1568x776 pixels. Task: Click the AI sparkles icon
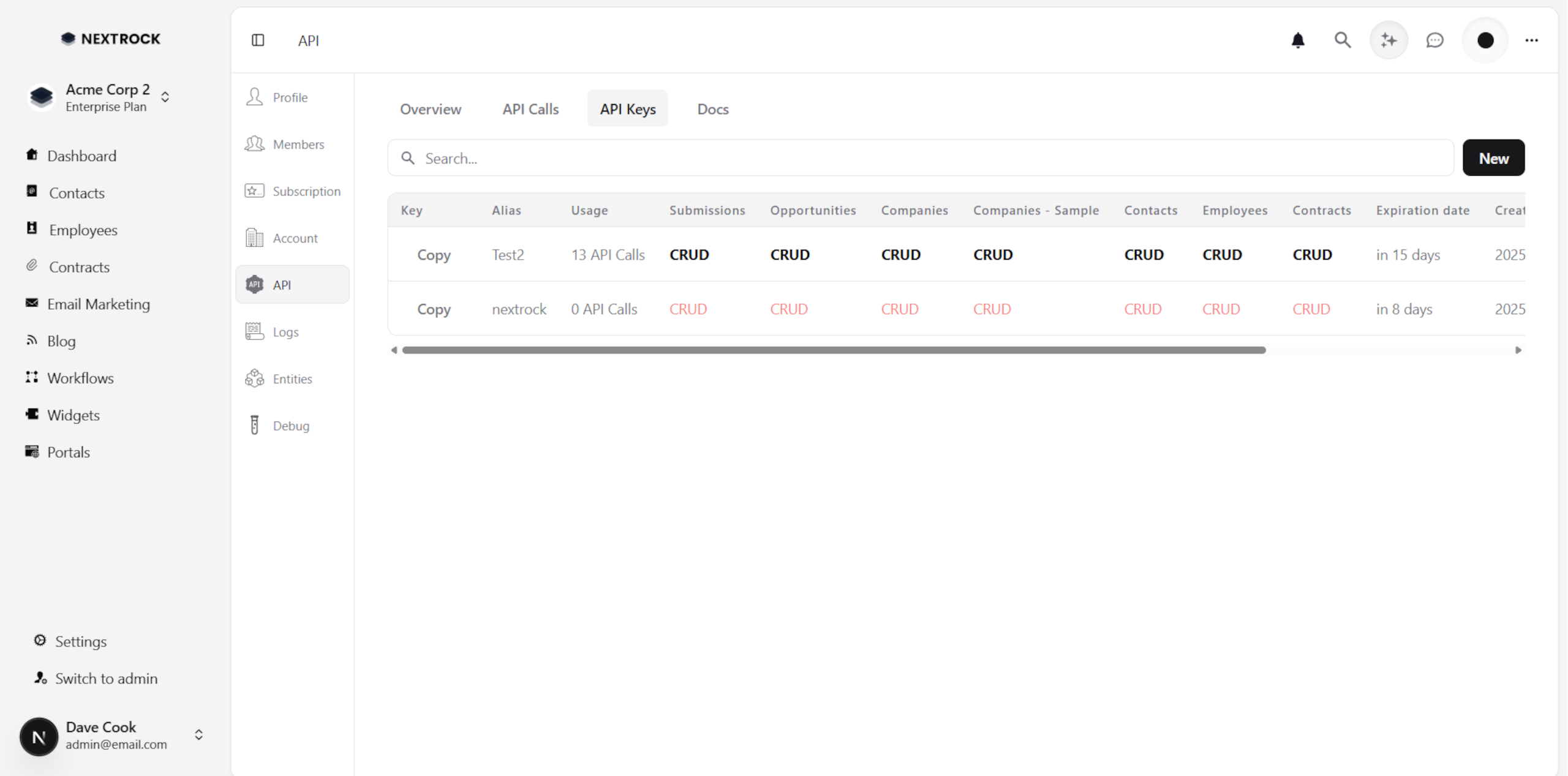click(1388, 40)
